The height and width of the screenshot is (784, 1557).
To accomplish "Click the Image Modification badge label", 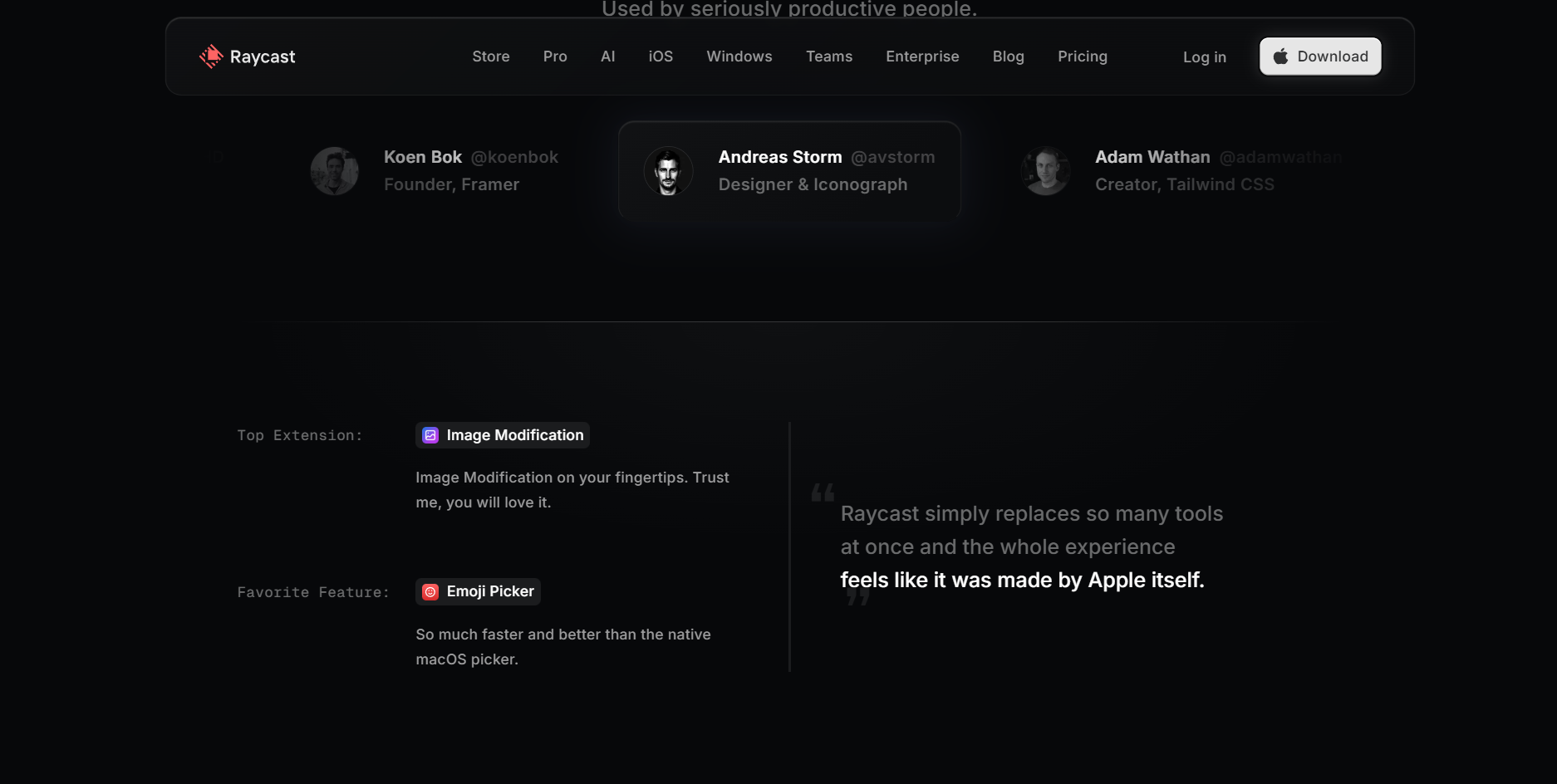I will click(x=515, y=435).
